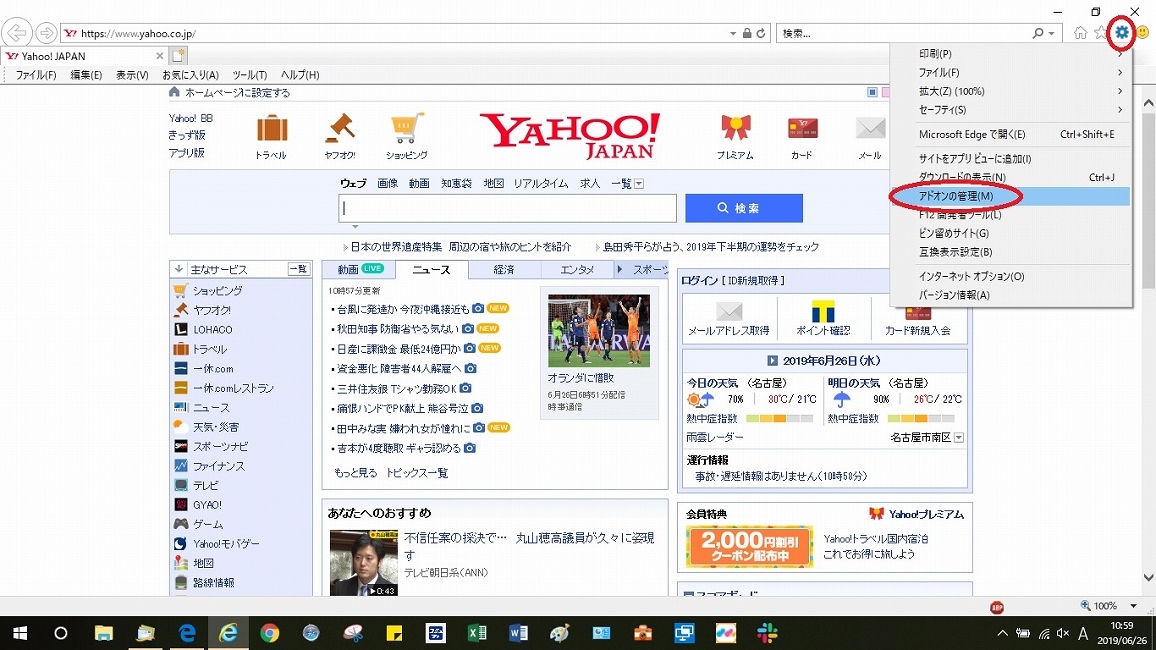Image resolution: width=1156 pixels, height=650 pixels.
Task: Switch to the 経済 news tab
Action: click(x=504, y=270)
